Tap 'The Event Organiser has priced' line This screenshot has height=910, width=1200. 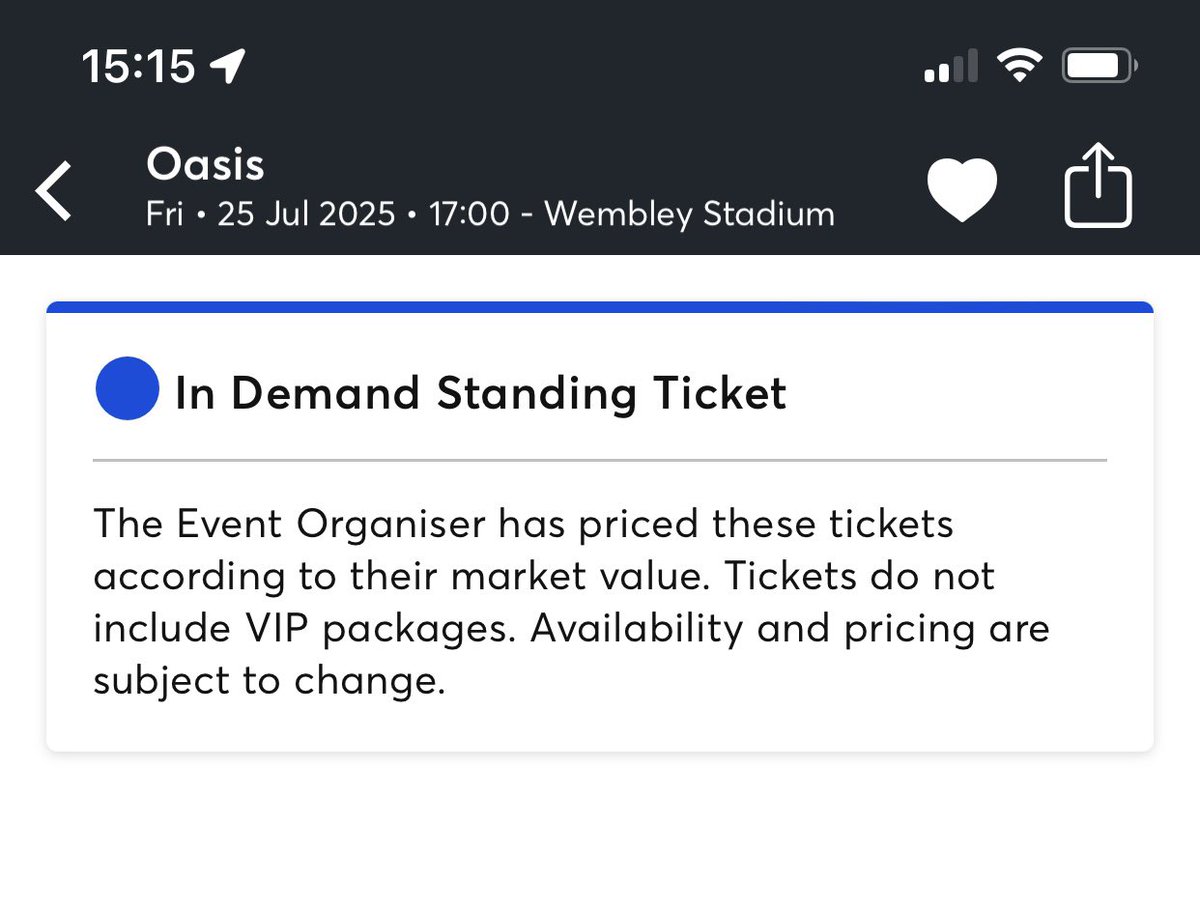click(x=523, y=524)
